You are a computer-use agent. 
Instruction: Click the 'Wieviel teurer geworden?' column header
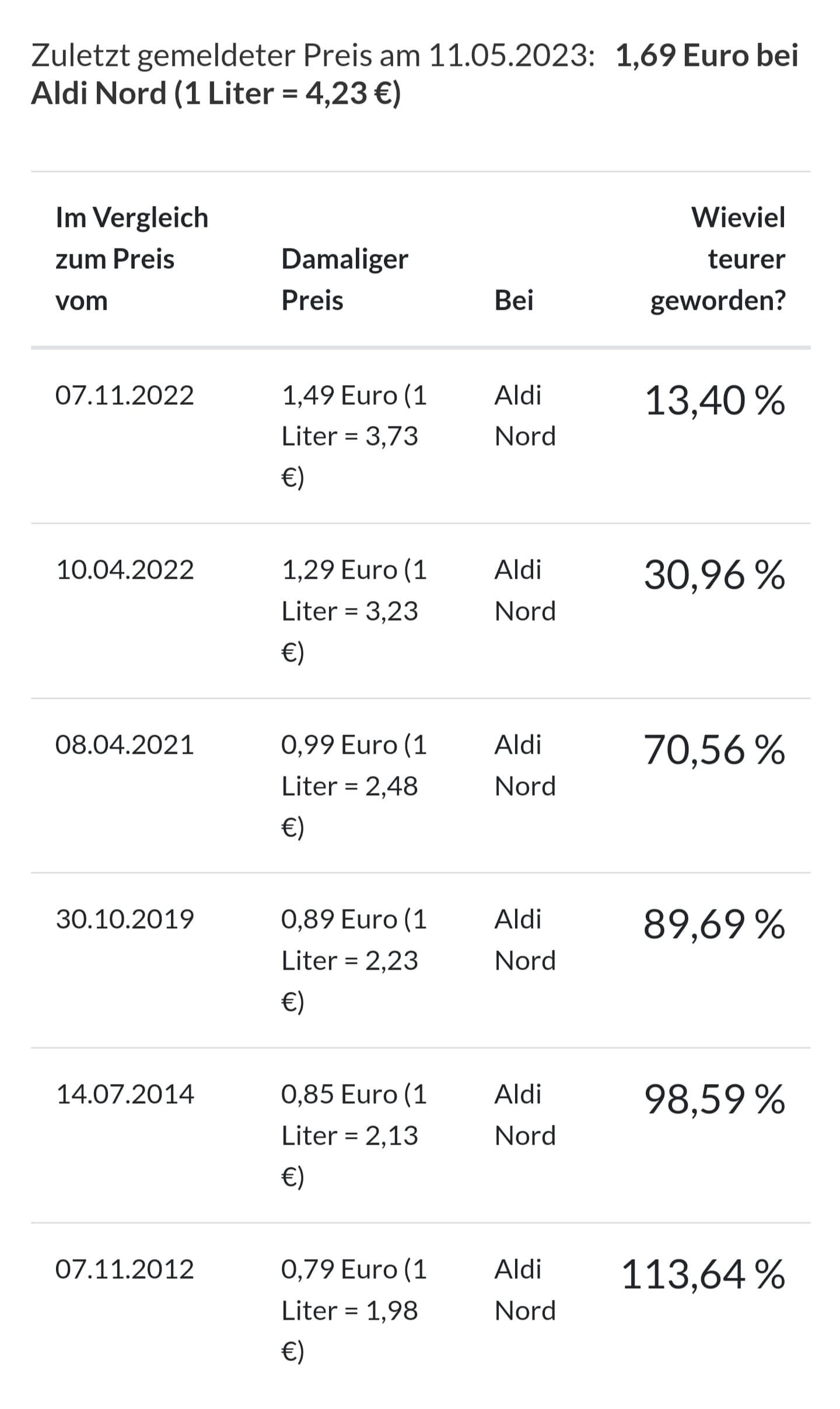(x=718, y=259)
